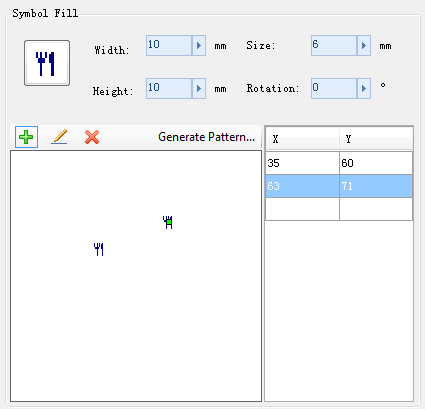Click the Width input field
The image size is (425, 409).
169,45
